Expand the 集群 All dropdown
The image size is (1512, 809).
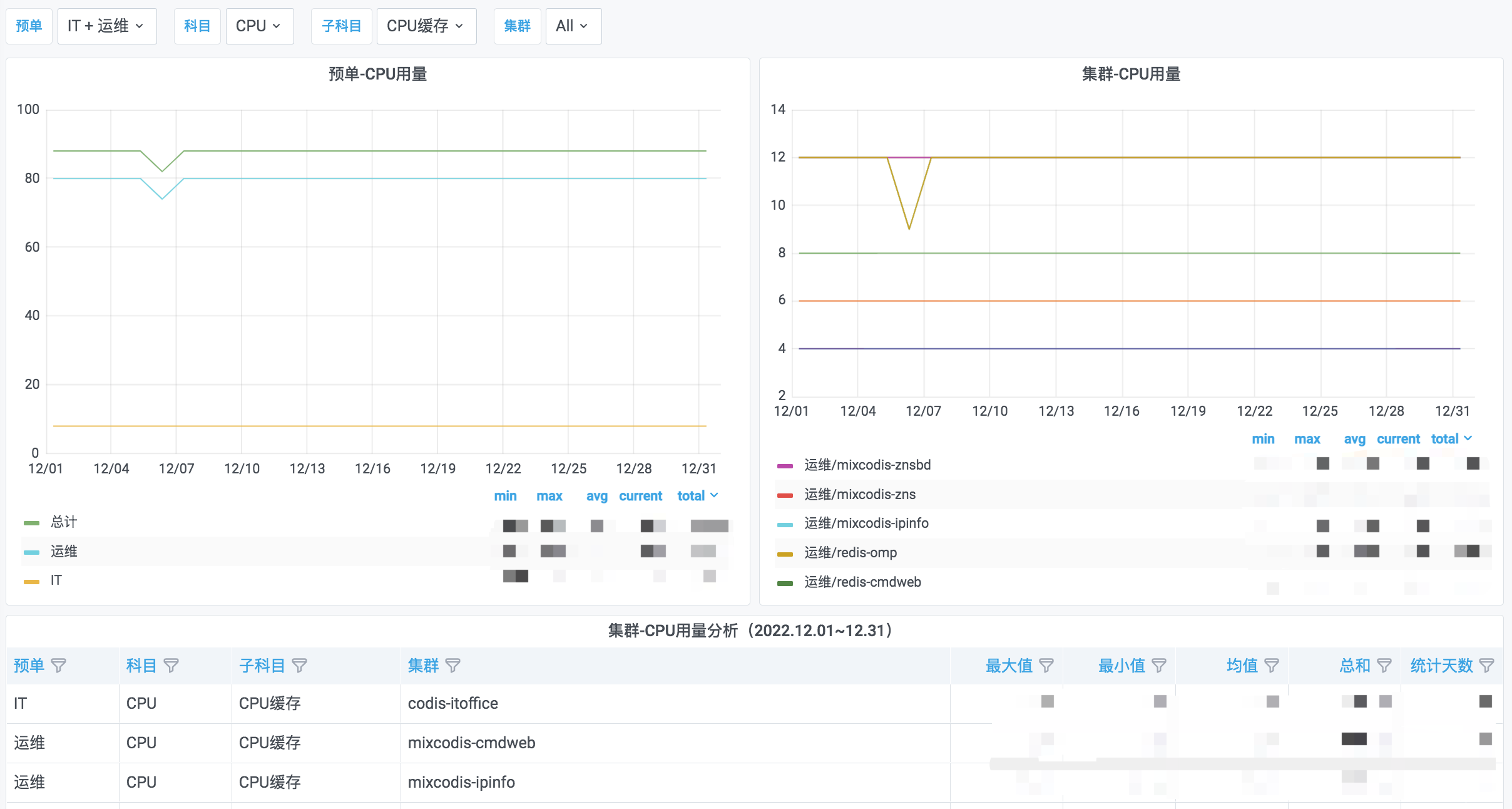click(x=573, y=26)
